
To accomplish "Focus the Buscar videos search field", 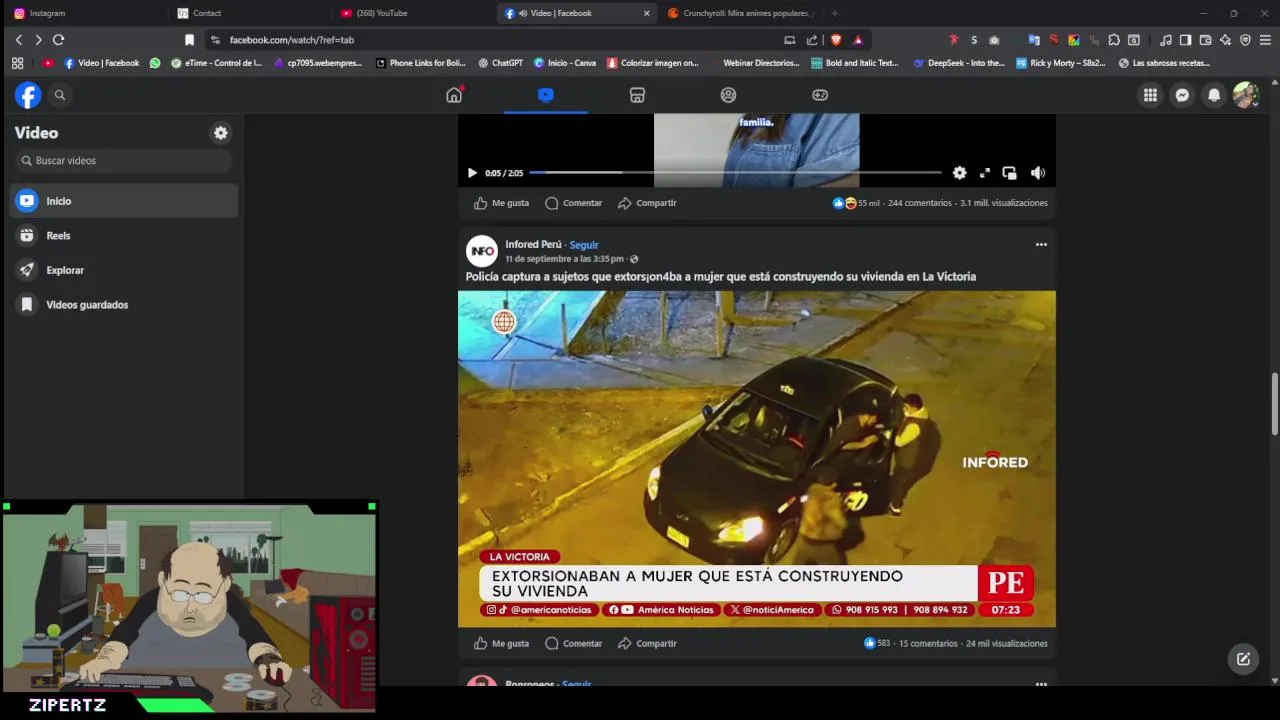I will (x=124, y=161).
